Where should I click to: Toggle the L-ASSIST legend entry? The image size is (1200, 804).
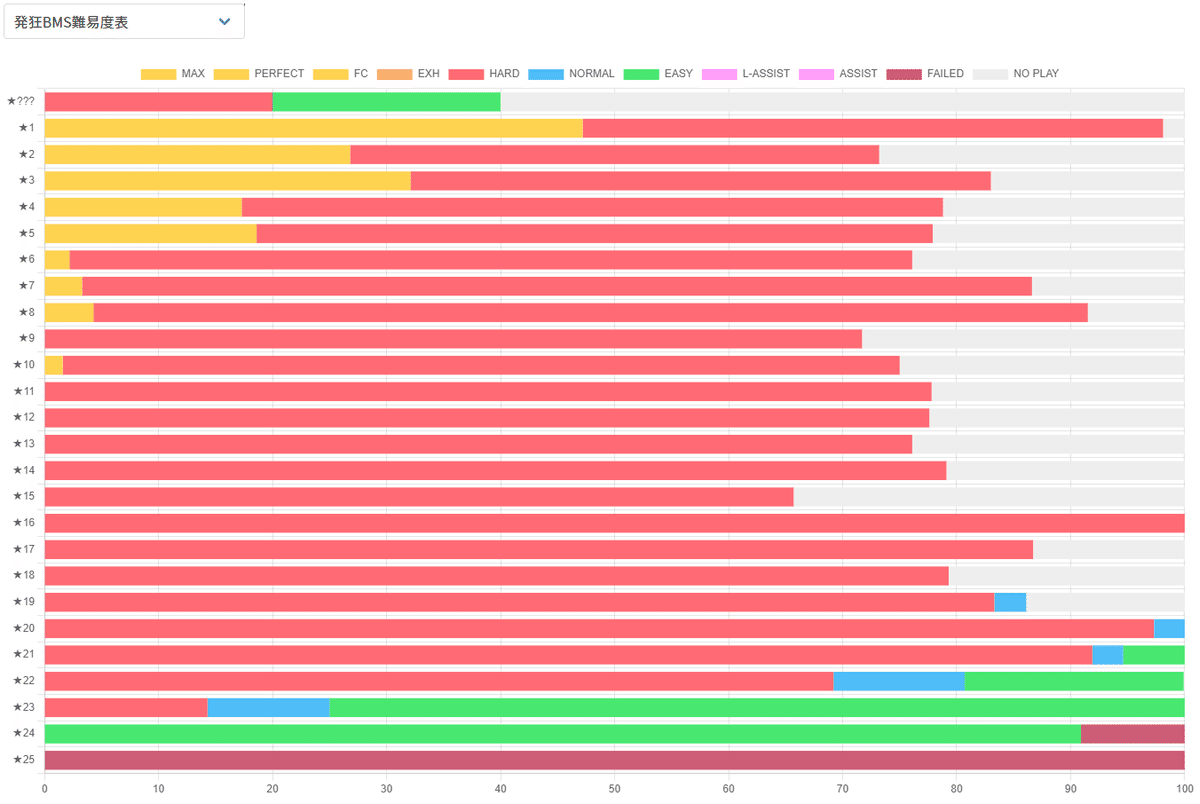(x=746, y=74)
